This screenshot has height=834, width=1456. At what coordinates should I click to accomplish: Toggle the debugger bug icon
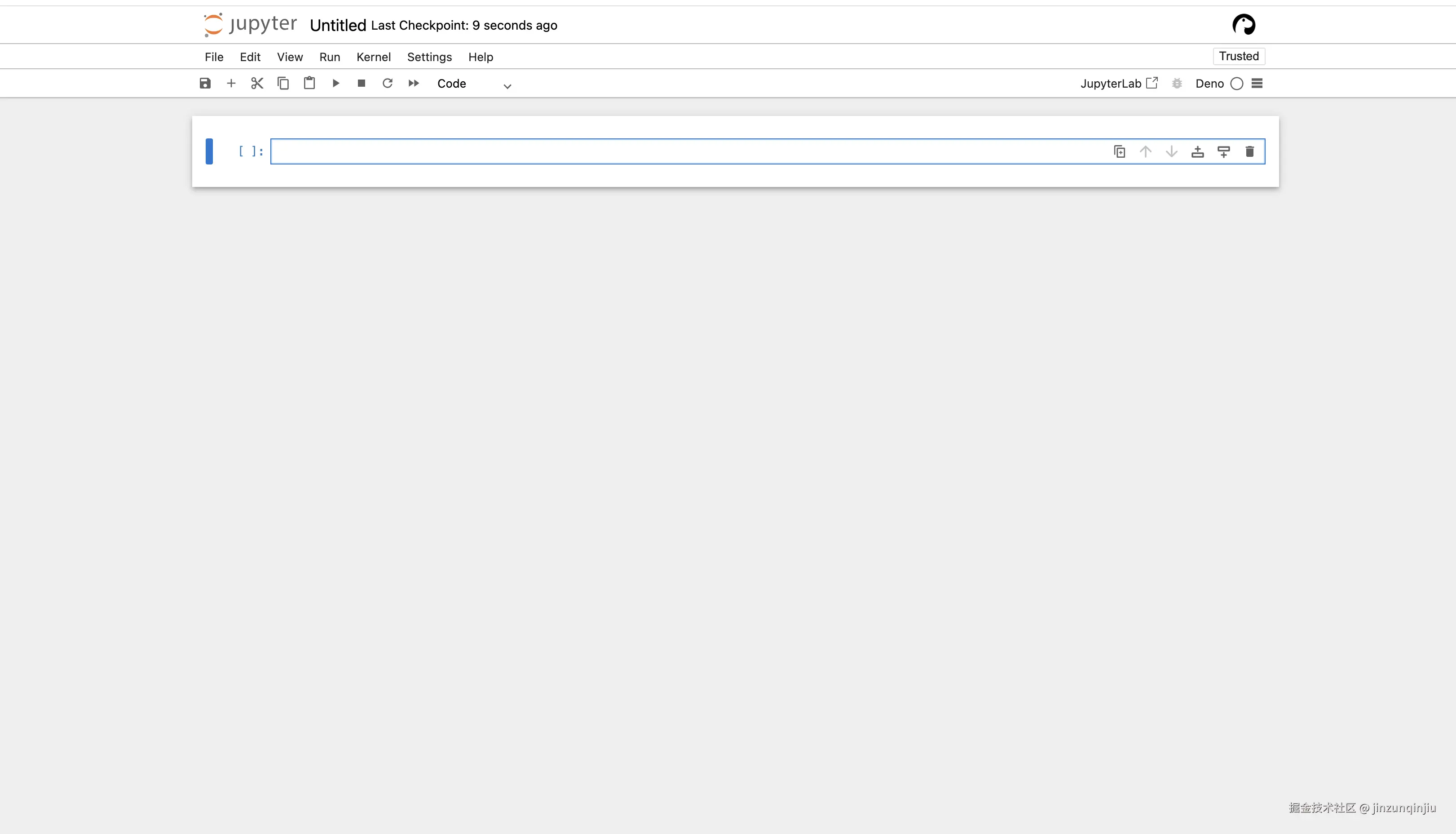pos(1177,84)
